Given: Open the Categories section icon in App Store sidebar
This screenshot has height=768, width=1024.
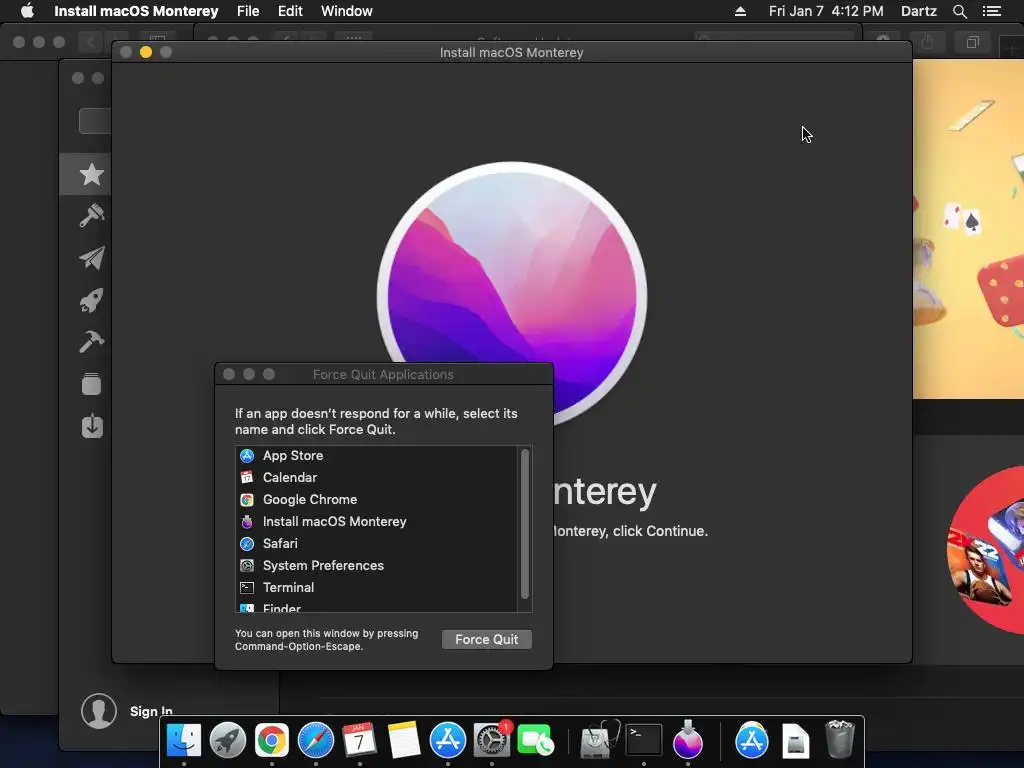Looking at the screenshot, I should [x=91, y=384].
